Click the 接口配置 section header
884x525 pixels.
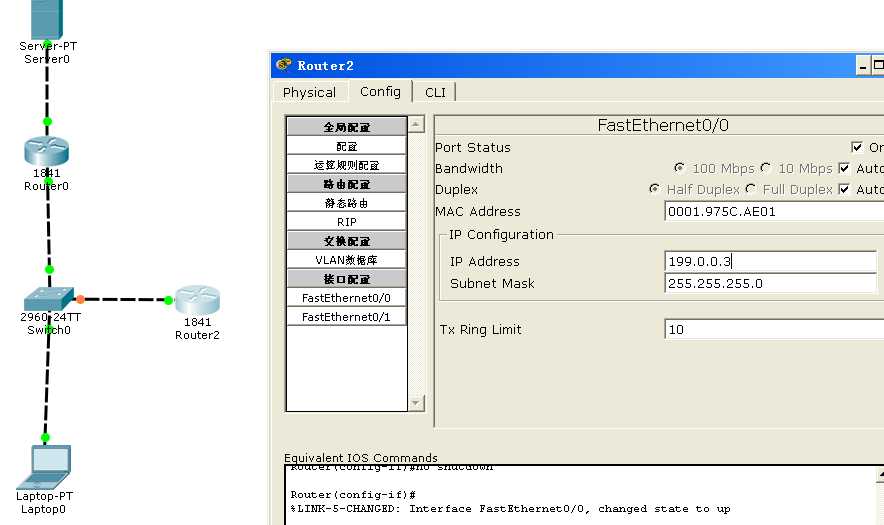pyautogui.click(x=346, y=279)
